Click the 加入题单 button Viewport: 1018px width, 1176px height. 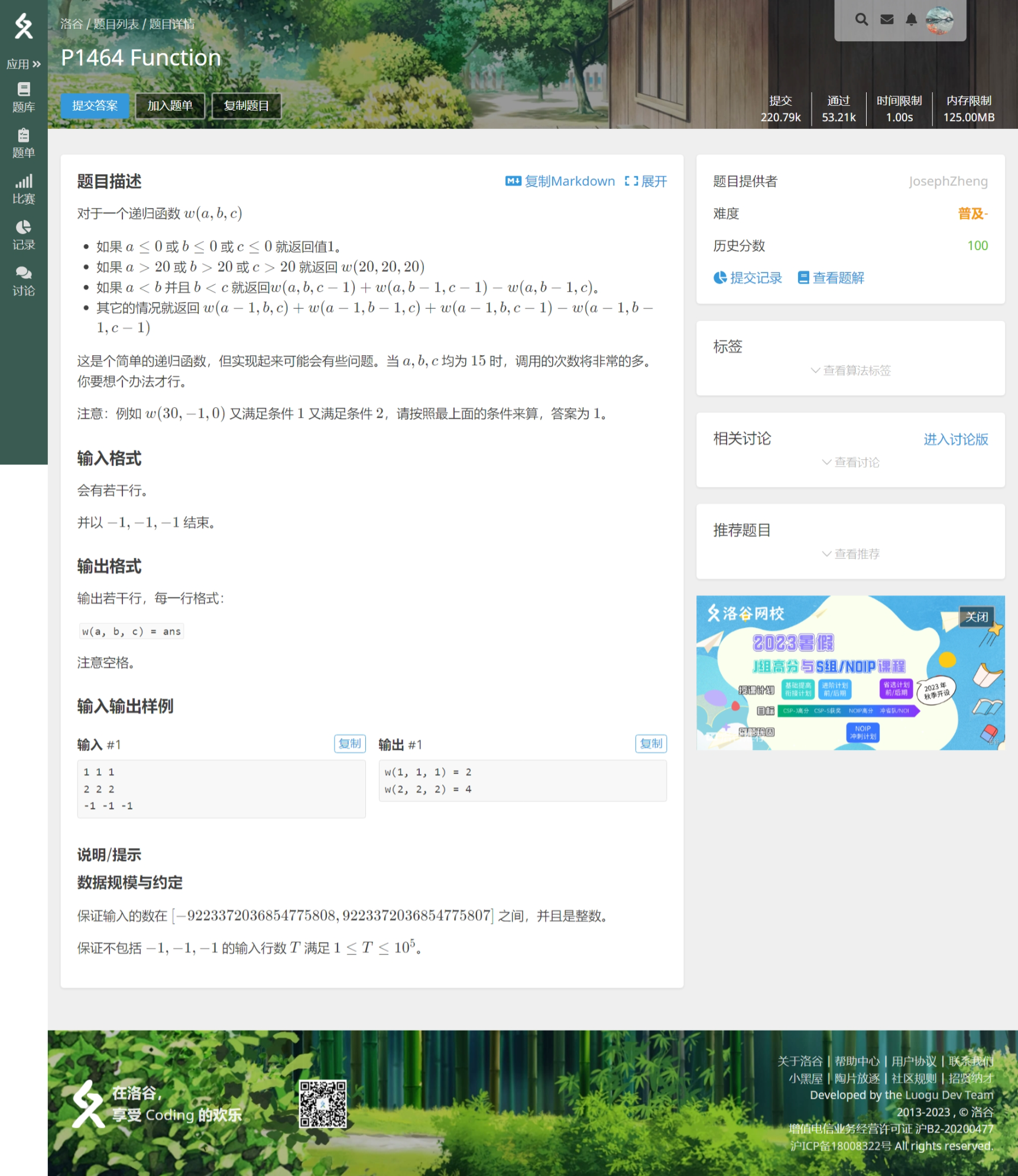pos(170,106)
